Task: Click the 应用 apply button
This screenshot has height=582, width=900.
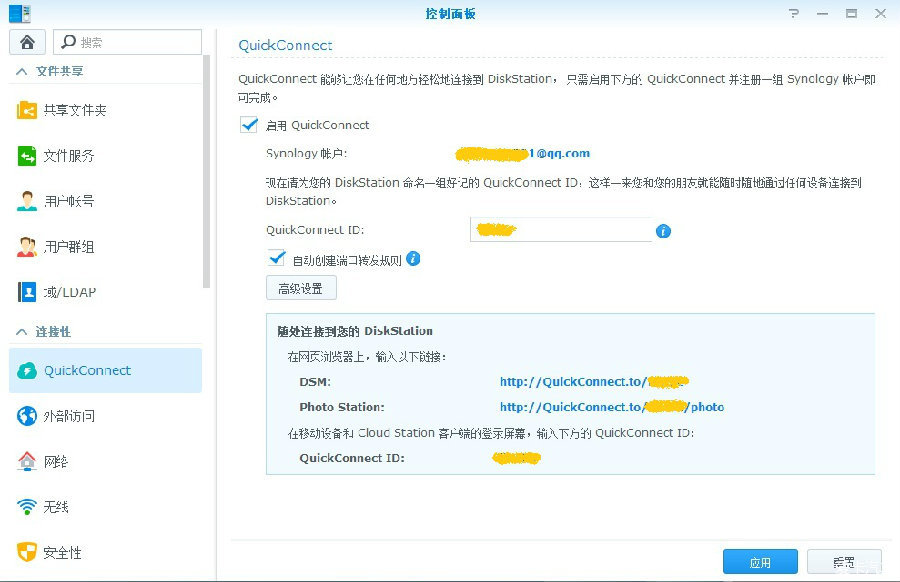Action: point(760,562)
